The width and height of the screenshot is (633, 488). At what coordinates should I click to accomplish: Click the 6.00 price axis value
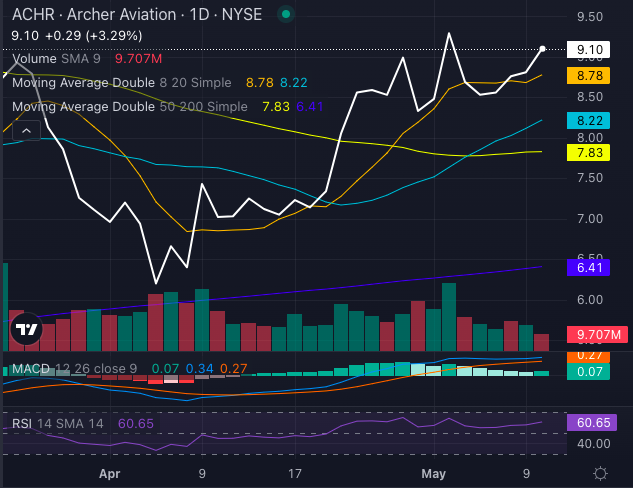click(590, 300)
